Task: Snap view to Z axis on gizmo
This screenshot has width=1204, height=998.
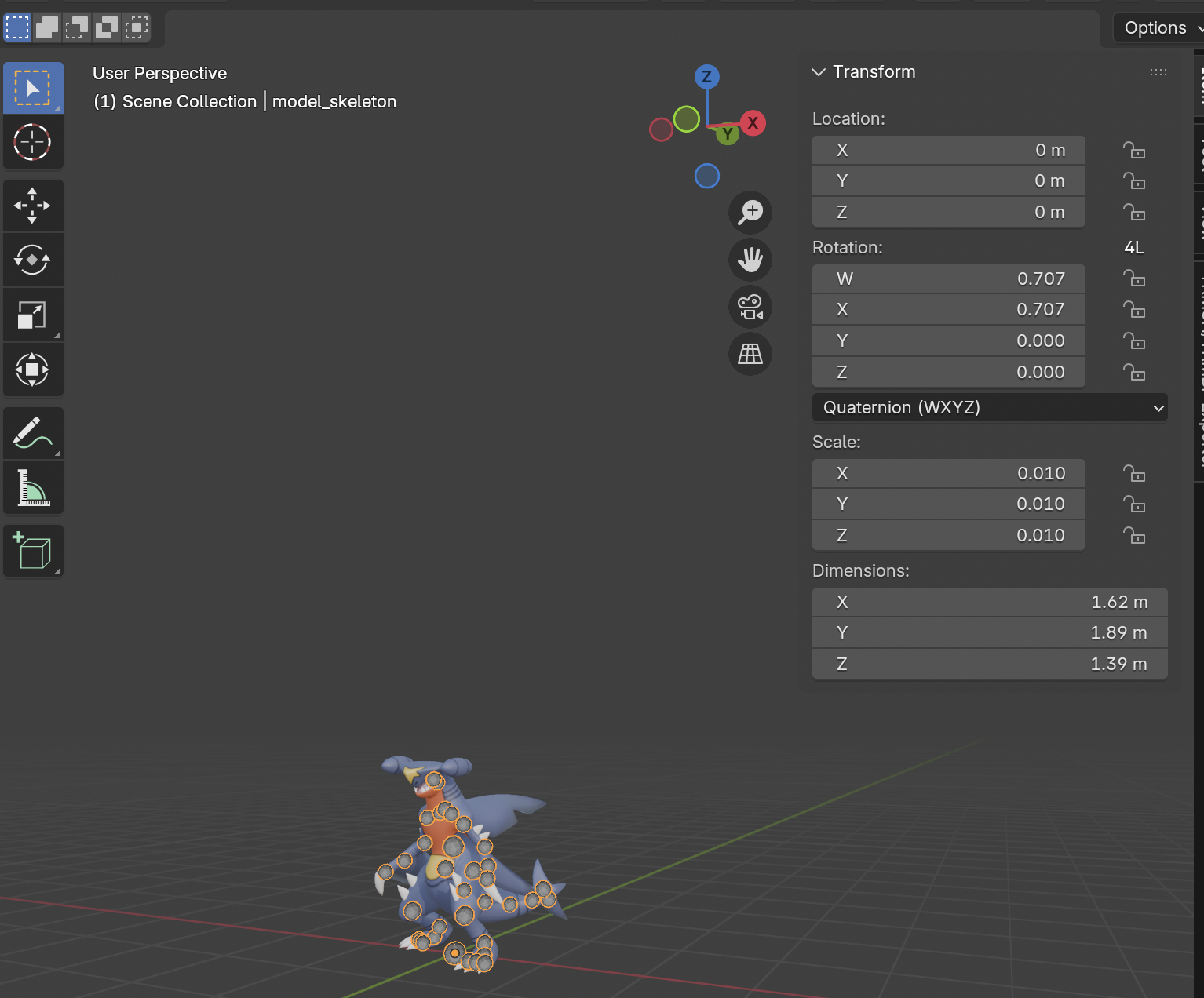Action: click(x=707, y=76)
